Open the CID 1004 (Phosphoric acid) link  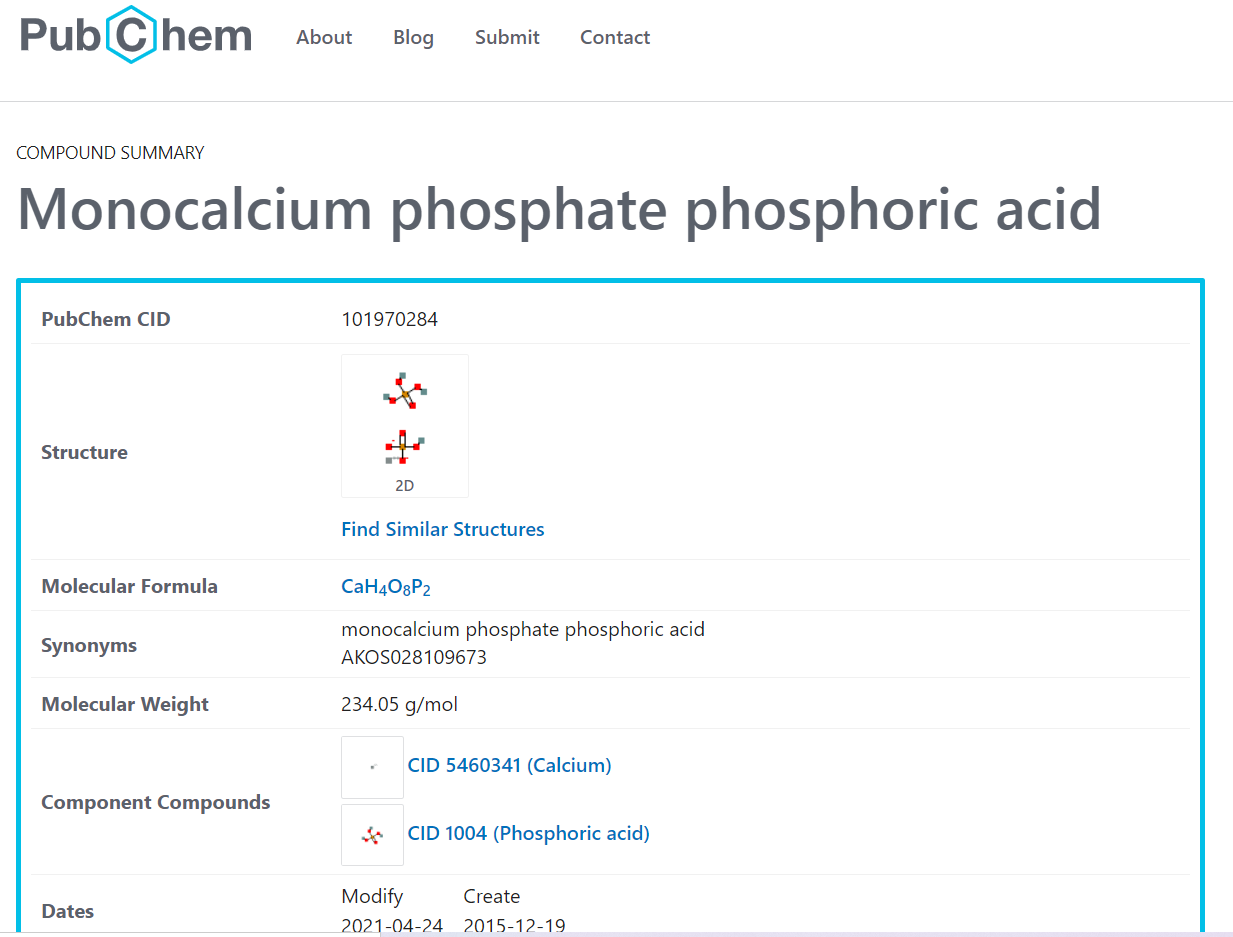pos(528,833)
